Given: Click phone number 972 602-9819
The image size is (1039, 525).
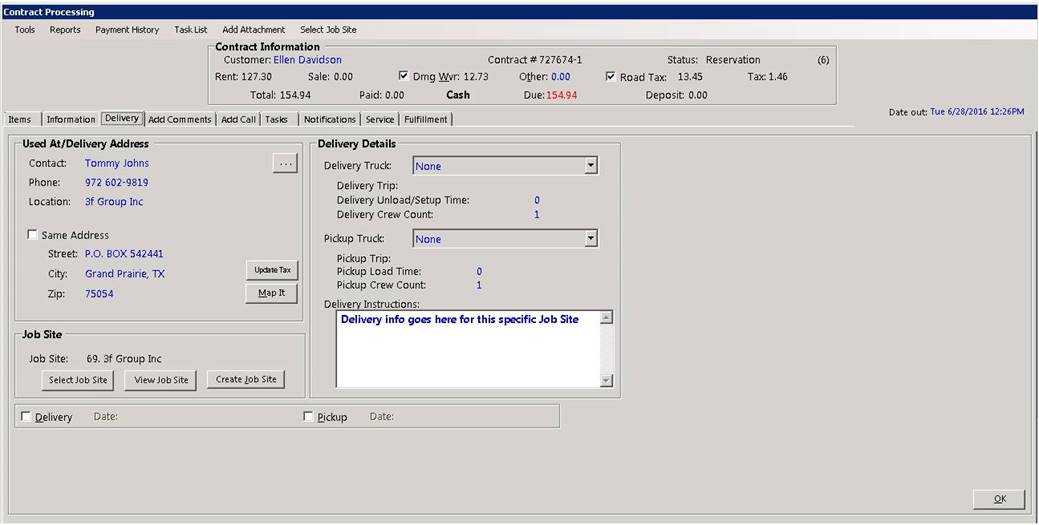Looking at the screenshot, I should coord(117,182).
